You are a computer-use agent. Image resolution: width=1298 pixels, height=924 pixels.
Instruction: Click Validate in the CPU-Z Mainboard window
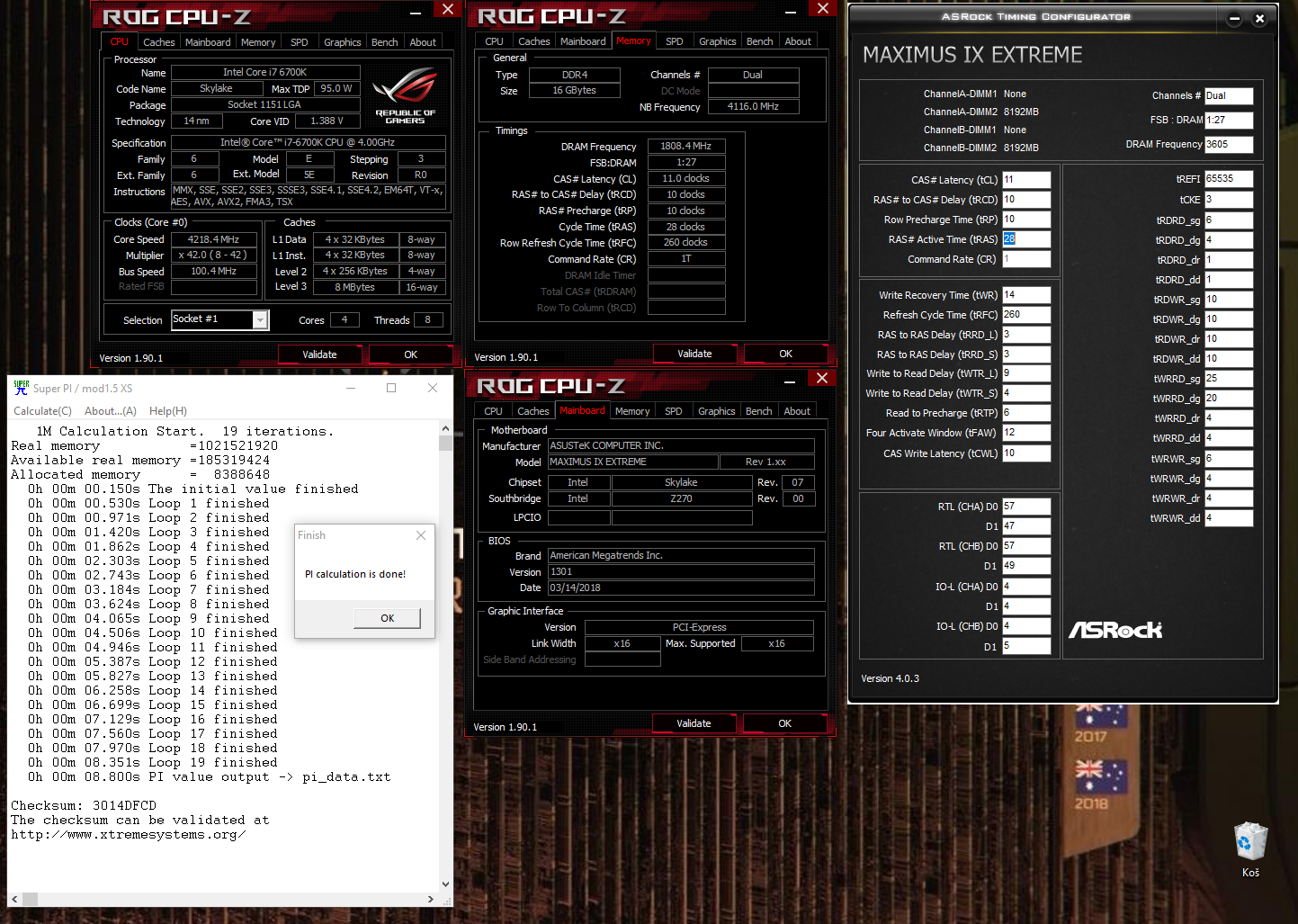point(694,723)
